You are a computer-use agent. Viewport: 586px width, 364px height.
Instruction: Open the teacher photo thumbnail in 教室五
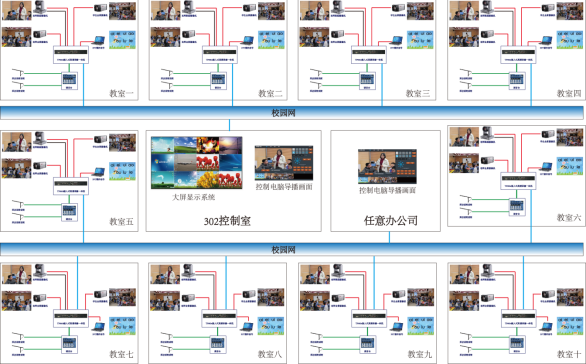[x=17, y=142]
